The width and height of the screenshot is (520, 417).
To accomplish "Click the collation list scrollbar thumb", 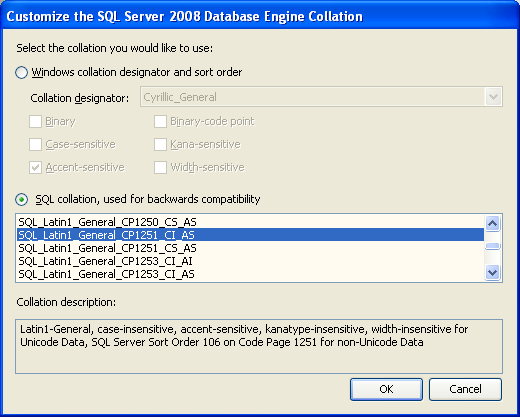I will click(x=493, y=246).
